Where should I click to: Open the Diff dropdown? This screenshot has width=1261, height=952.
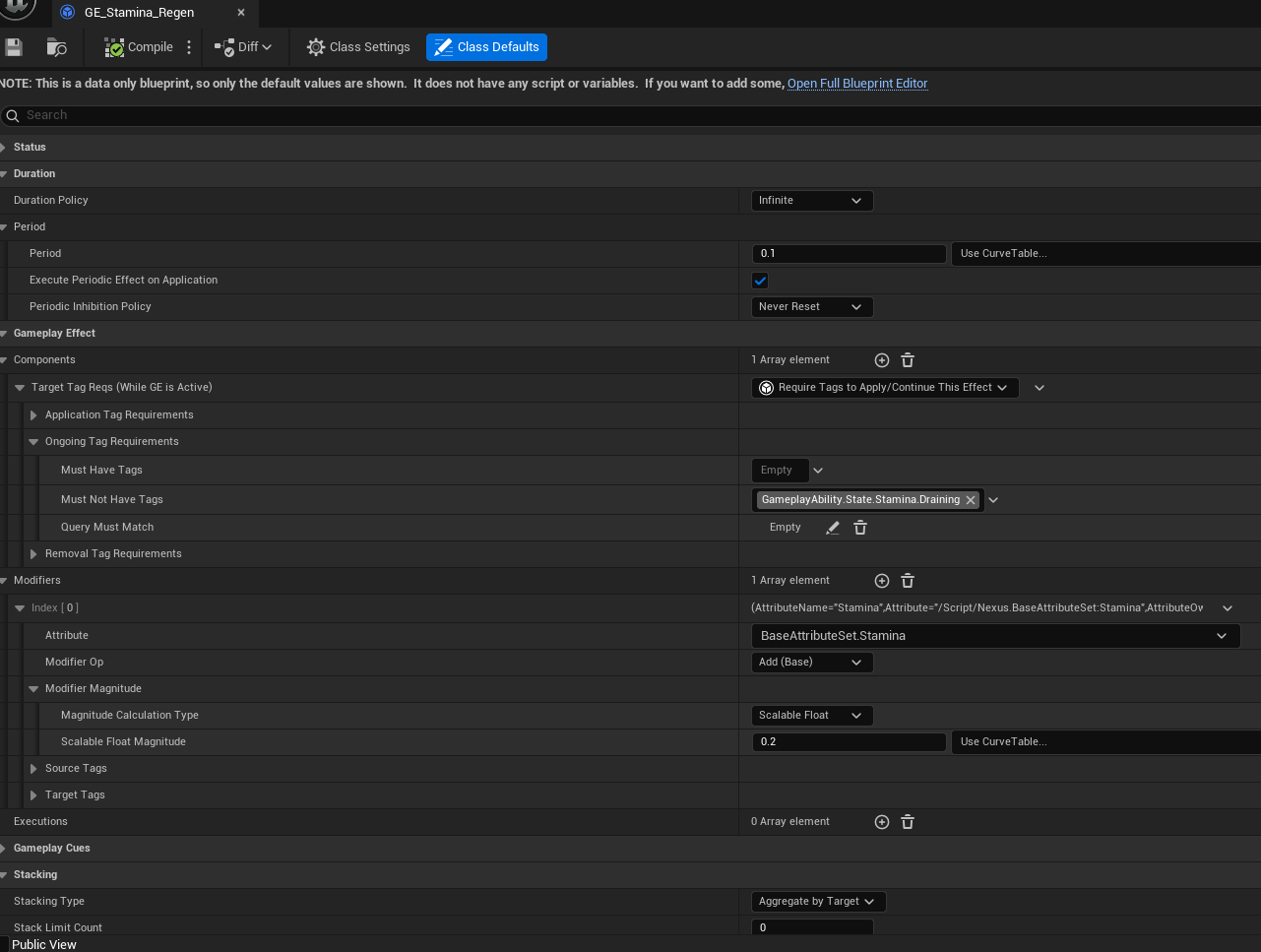243,47
